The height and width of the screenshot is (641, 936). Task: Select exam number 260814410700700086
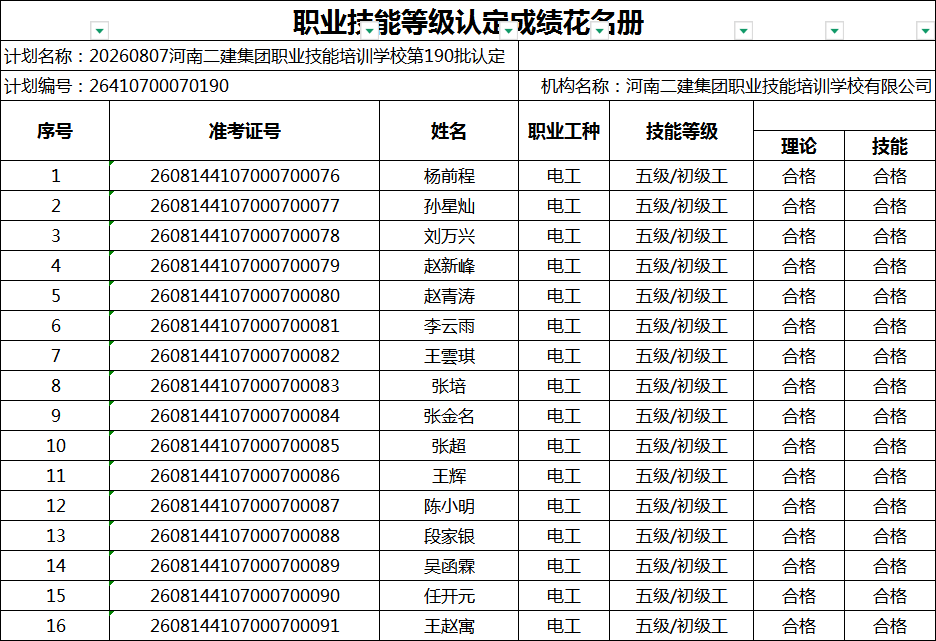pyautogui.click(x=245, y=476)
